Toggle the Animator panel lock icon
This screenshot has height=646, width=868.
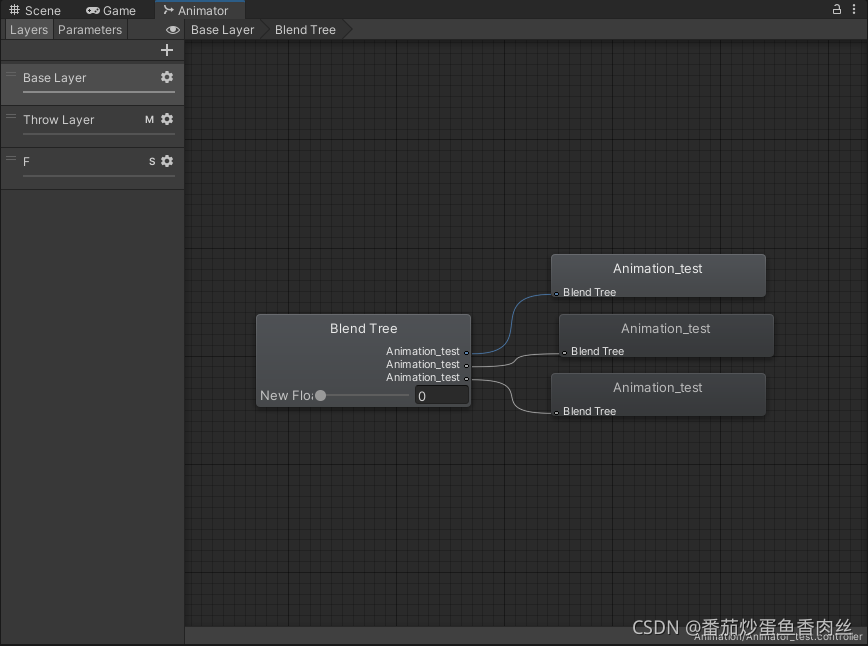[x=837, y=9]
